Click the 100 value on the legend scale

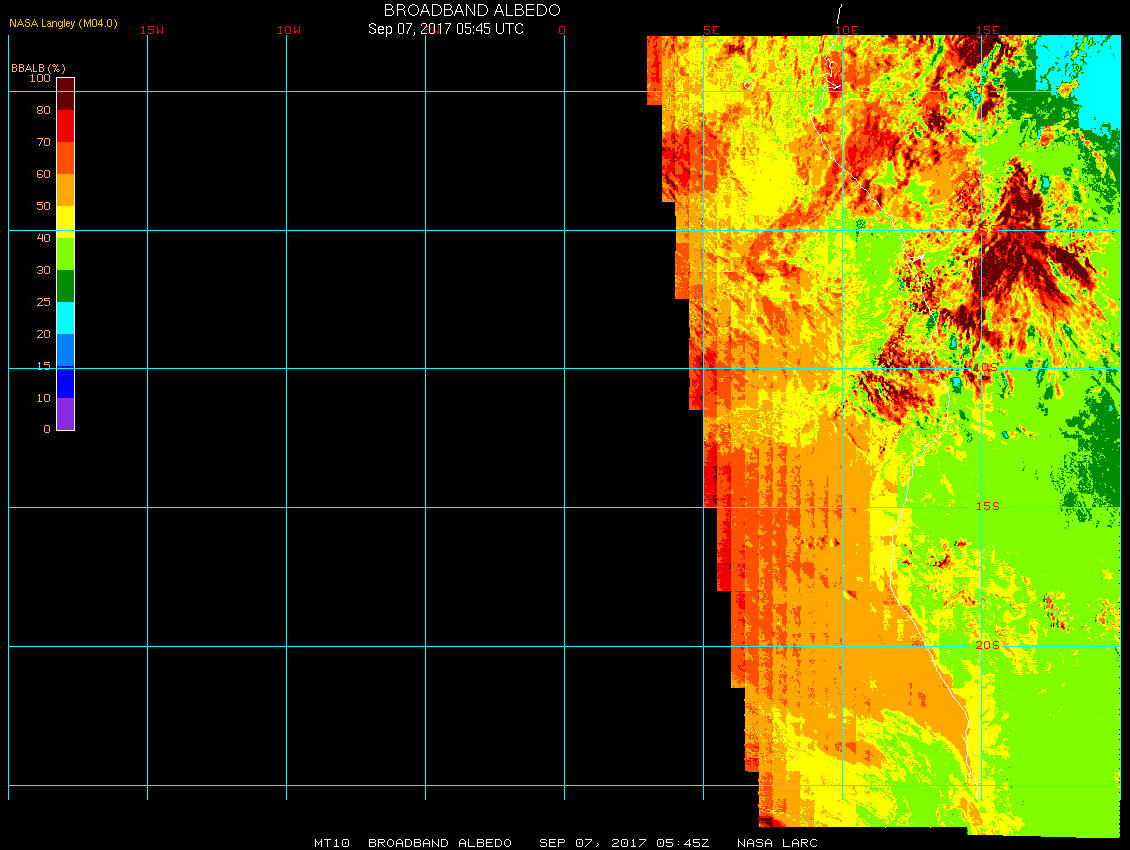pos(40,78)
